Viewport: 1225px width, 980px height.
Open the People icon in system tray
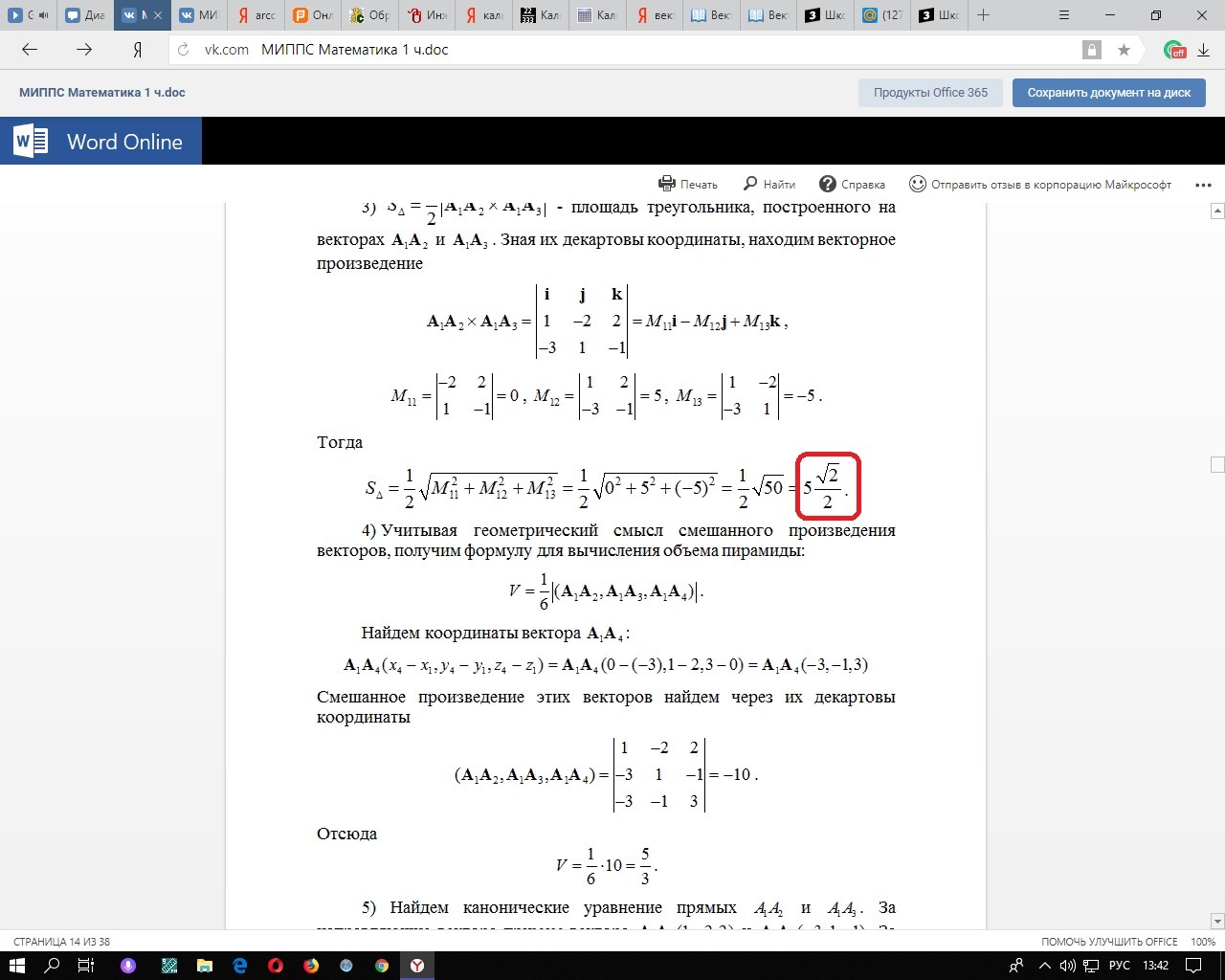(1018, 966)
